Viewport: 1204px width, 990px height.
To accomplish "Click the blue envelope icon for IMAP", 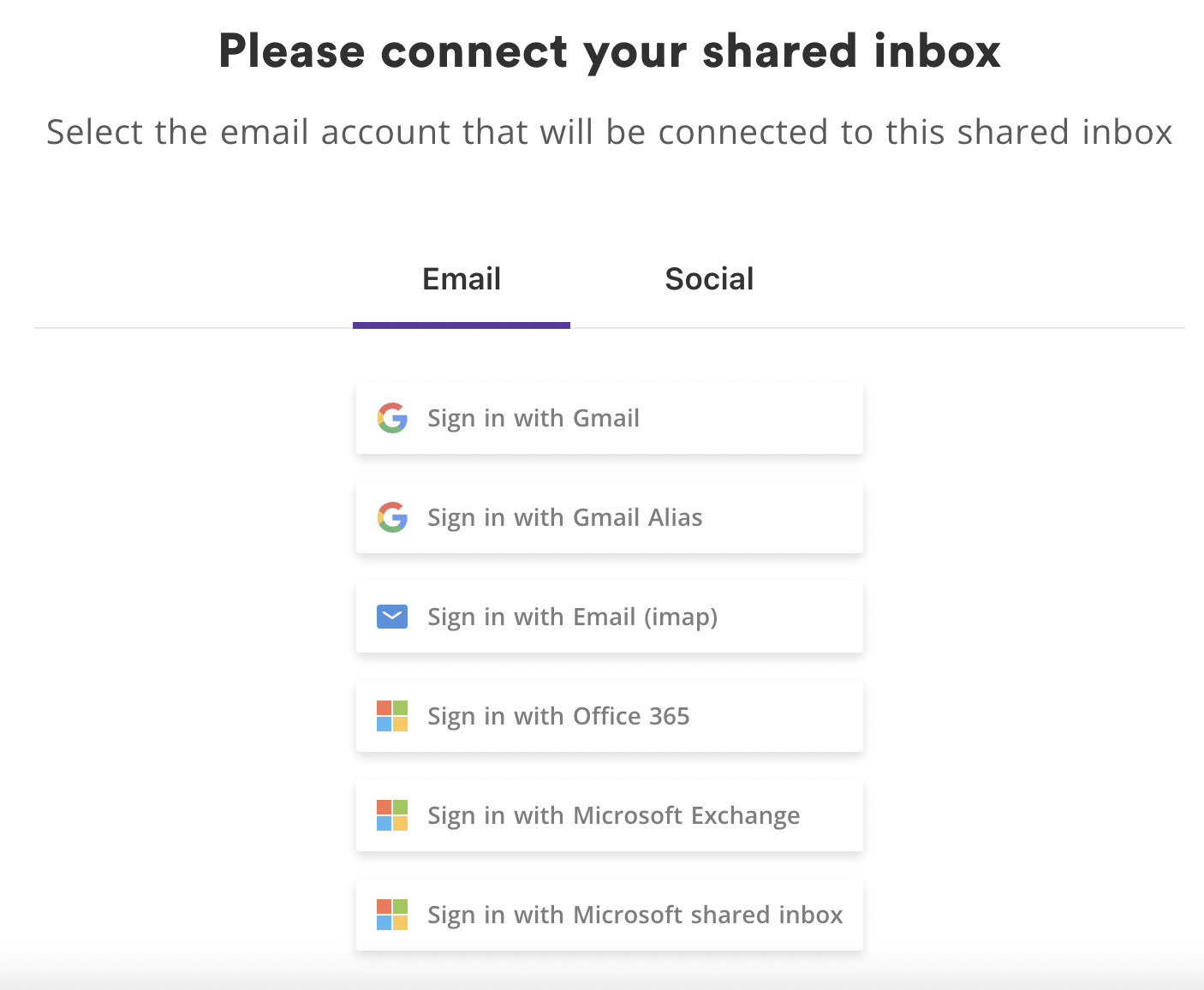I will click(392, 617).
